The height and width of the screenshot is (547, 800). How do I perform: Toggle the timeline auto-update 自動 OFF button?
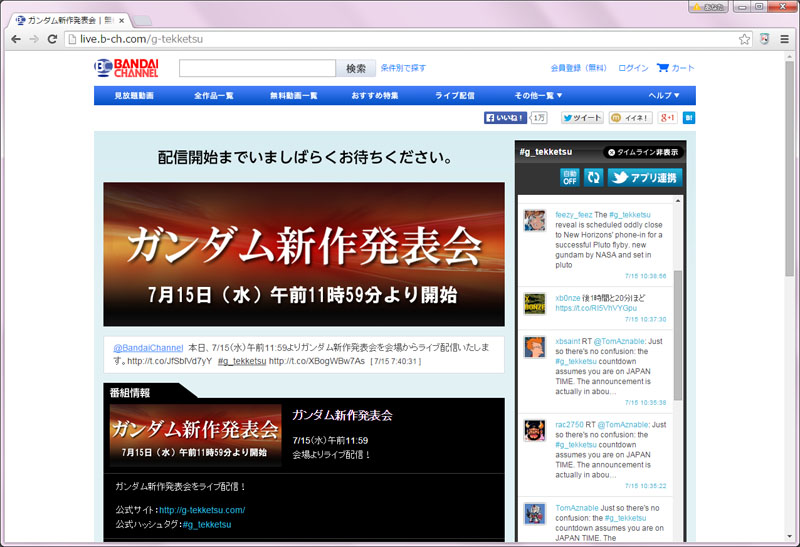(x=569, y=178)
